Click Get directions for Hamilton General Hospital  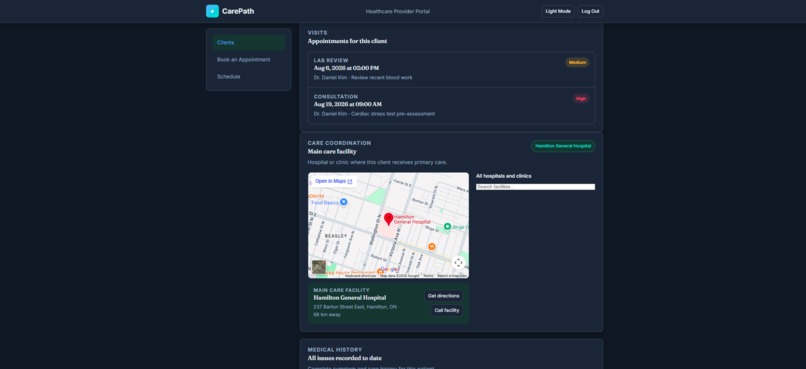point(444,296)
